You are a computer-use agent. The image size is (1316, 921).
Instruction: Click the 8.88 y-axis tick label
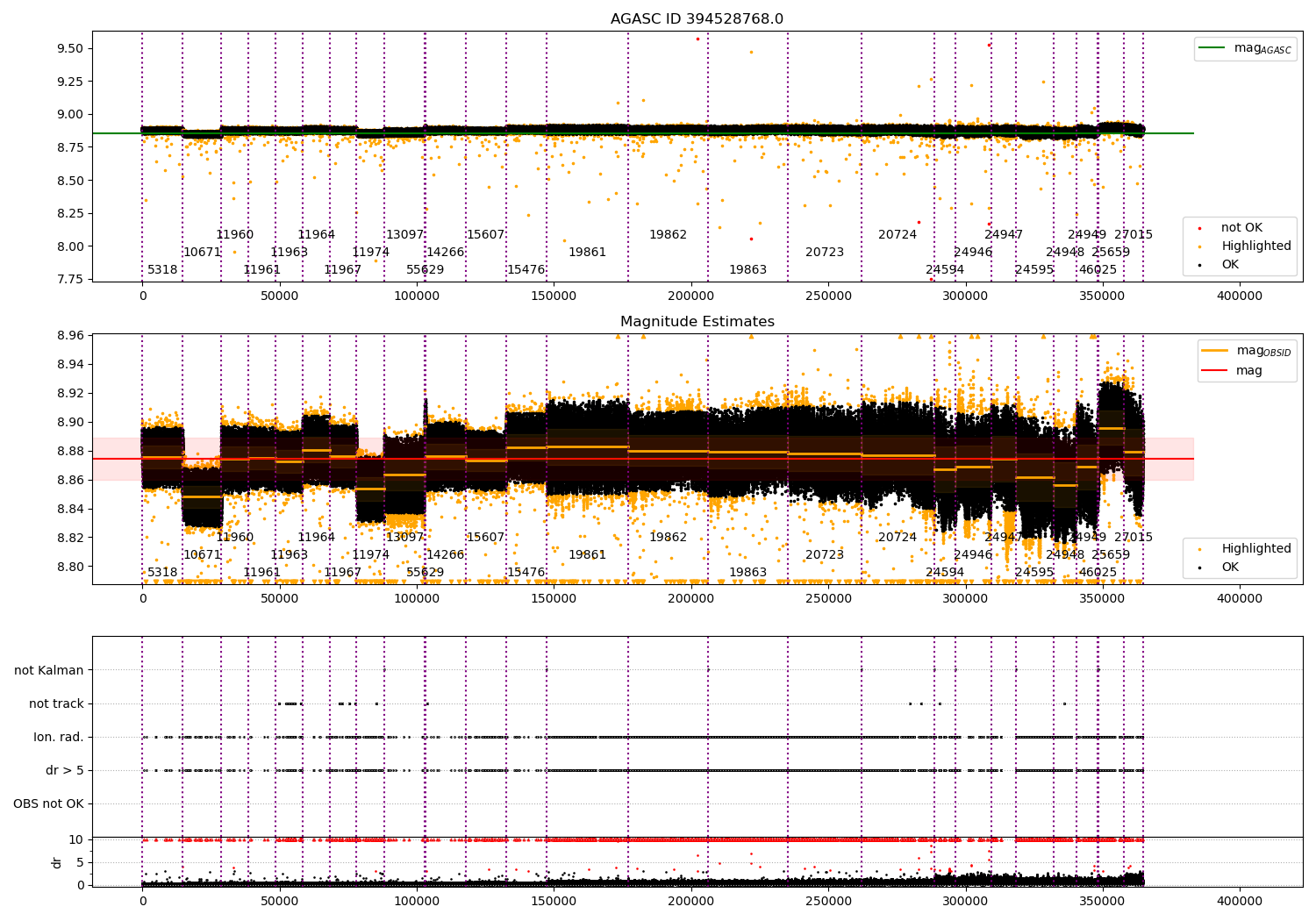(70, 452)
